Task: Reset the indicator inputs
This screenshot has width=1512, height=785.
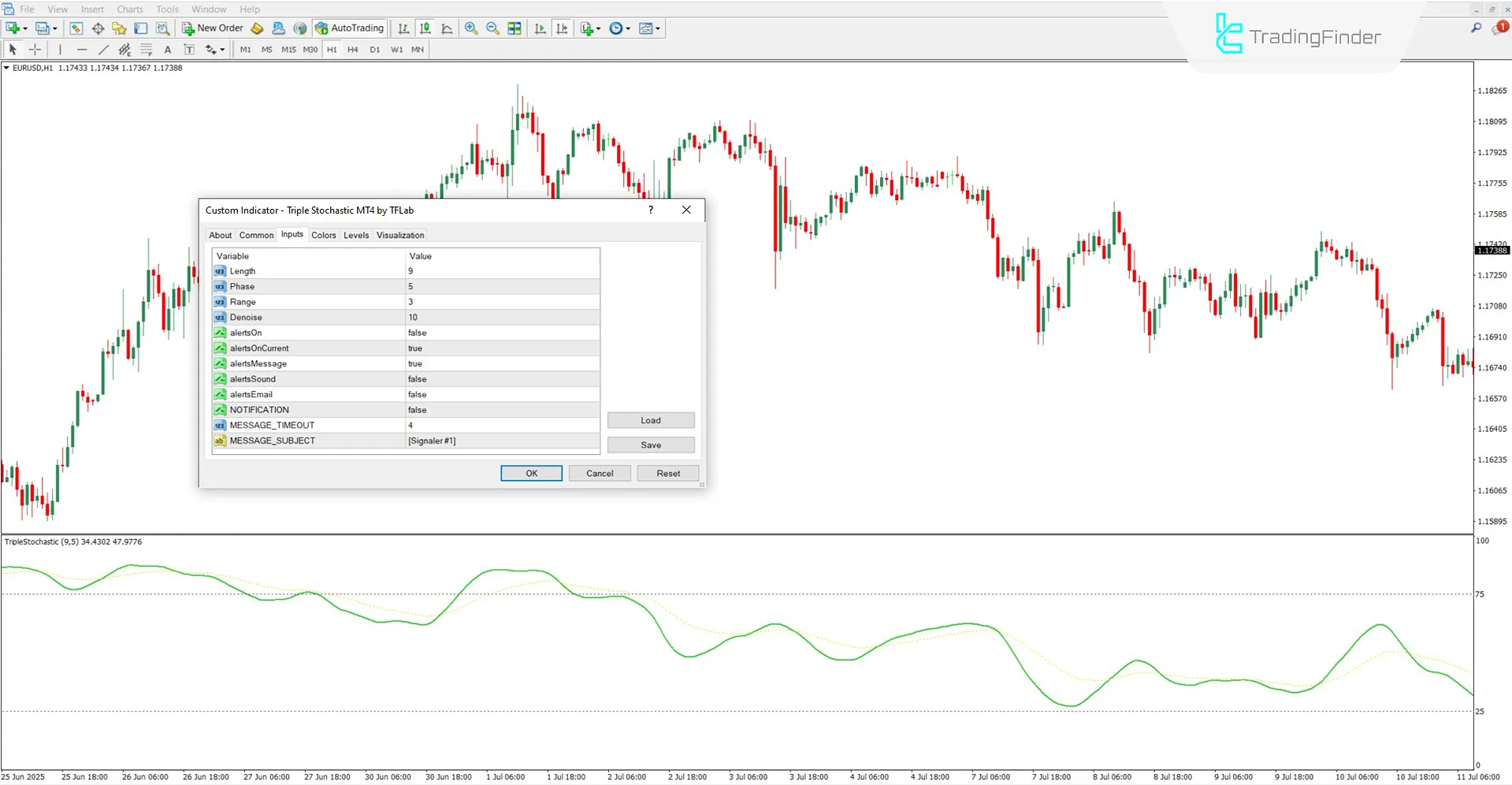Action: (x=667, y=473)
